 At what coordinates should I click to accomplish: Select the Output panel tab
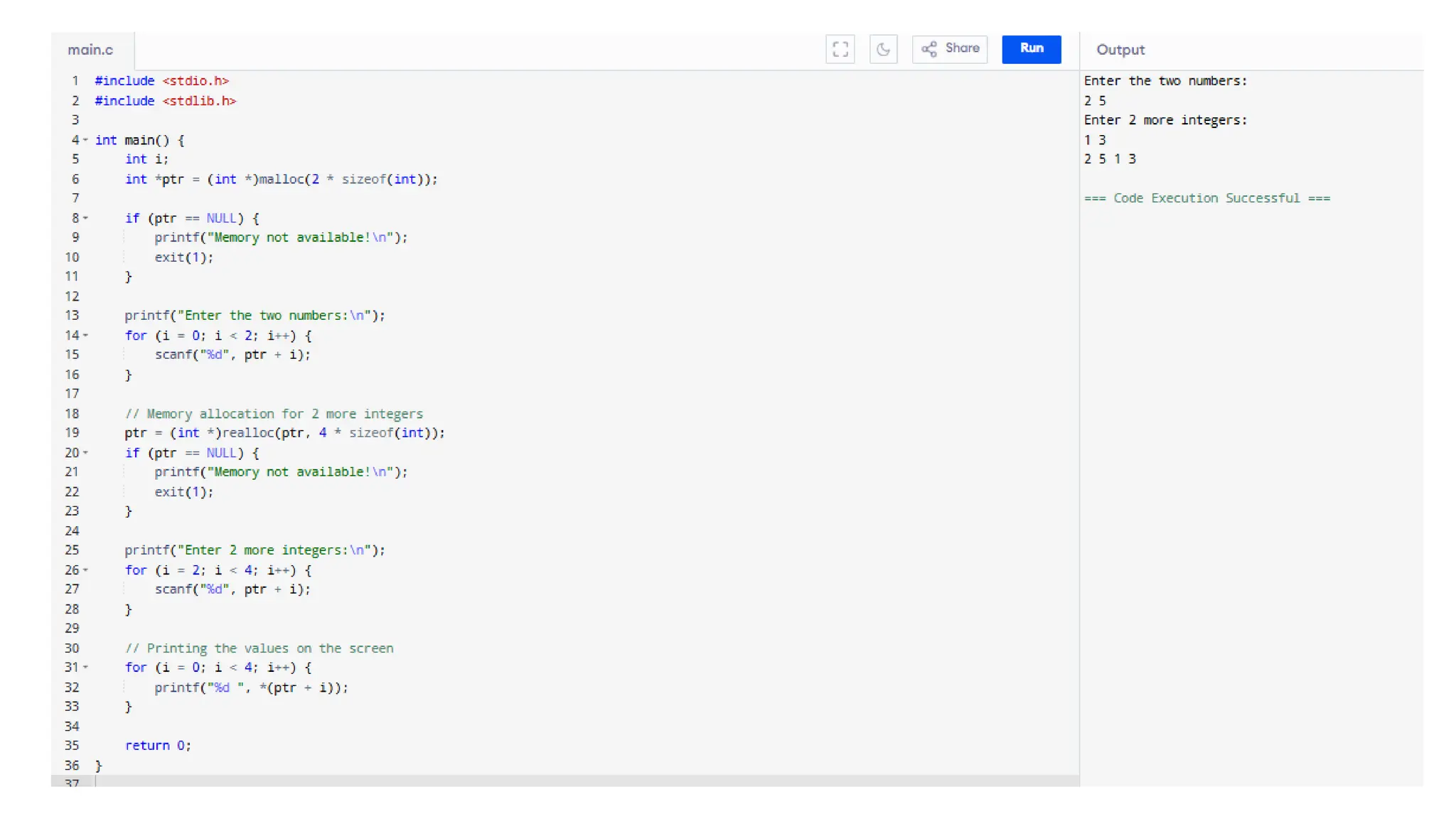click(1120, 50)
